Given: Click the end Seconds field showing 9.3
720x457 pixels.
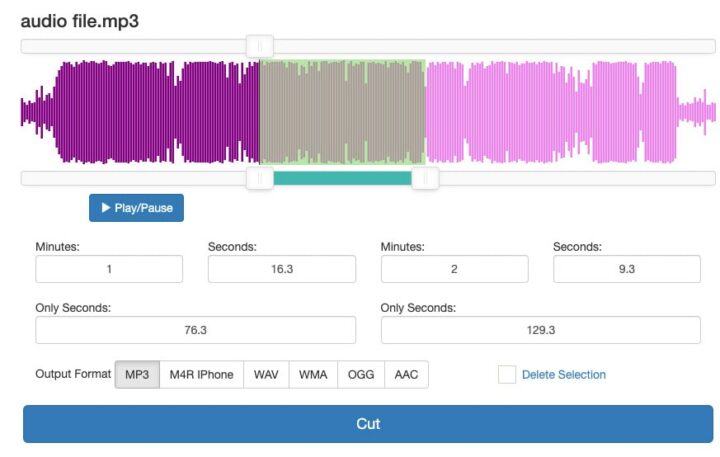Looking at the screenshot, I should click(627, 269).
